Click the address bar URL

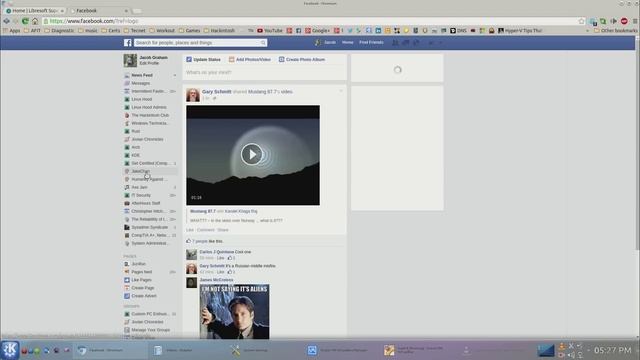point(94,21)
